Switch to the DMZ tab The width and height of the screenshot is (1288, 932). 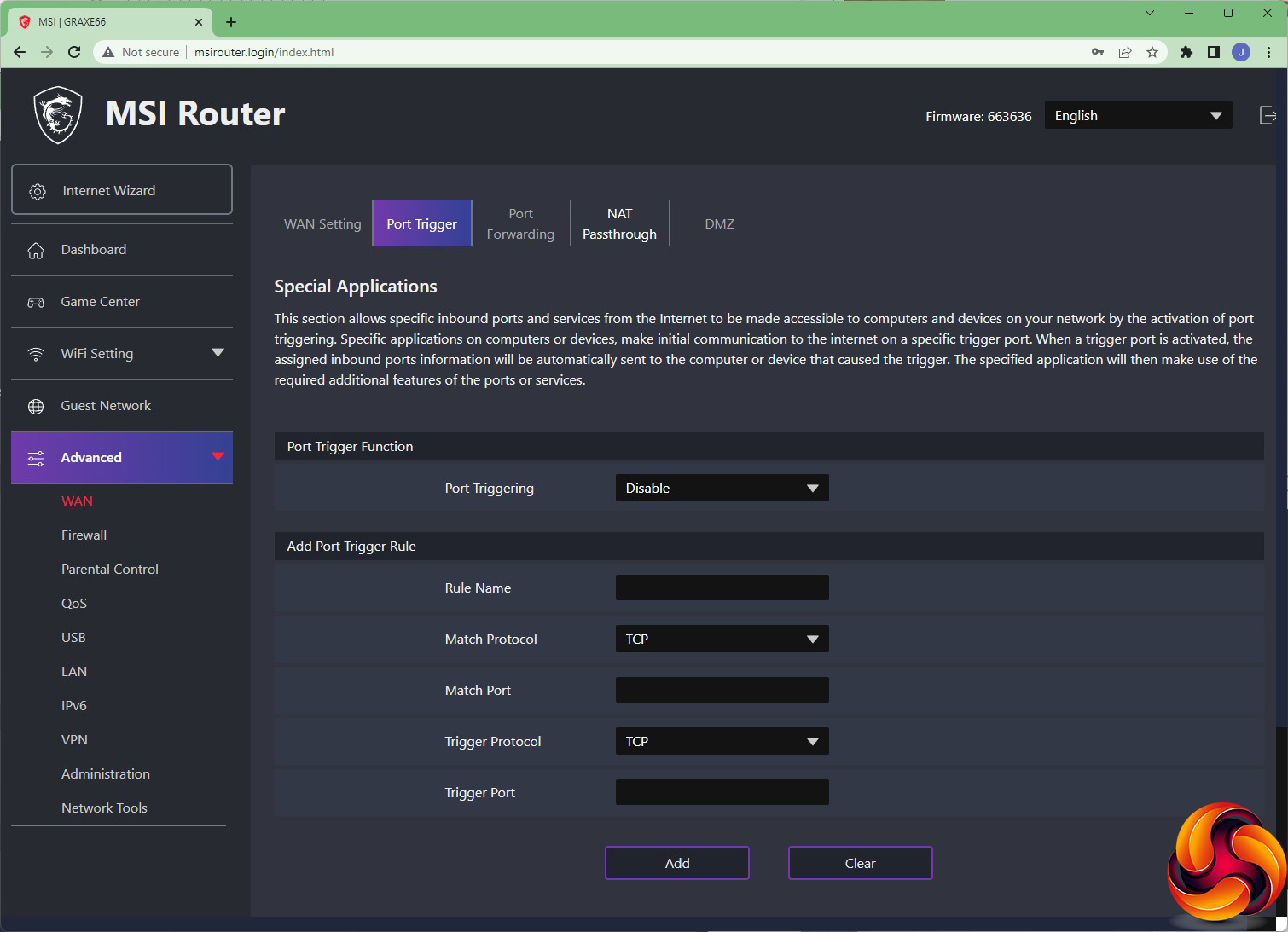[719, 224]
